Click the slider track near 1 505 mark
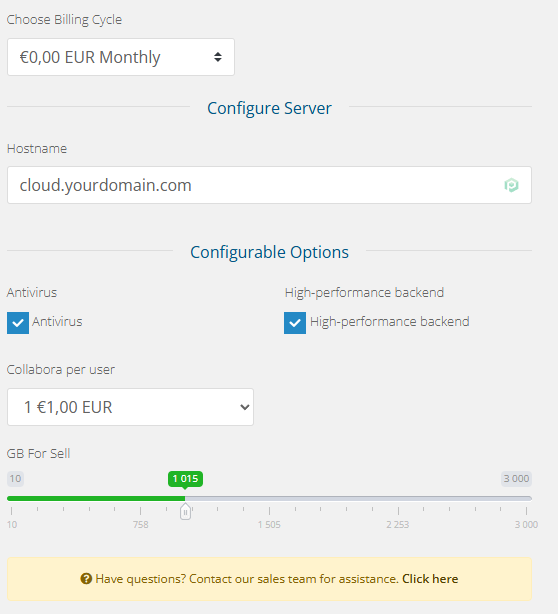The height and width of the screenshot is (614, 558). click(269, 498)
